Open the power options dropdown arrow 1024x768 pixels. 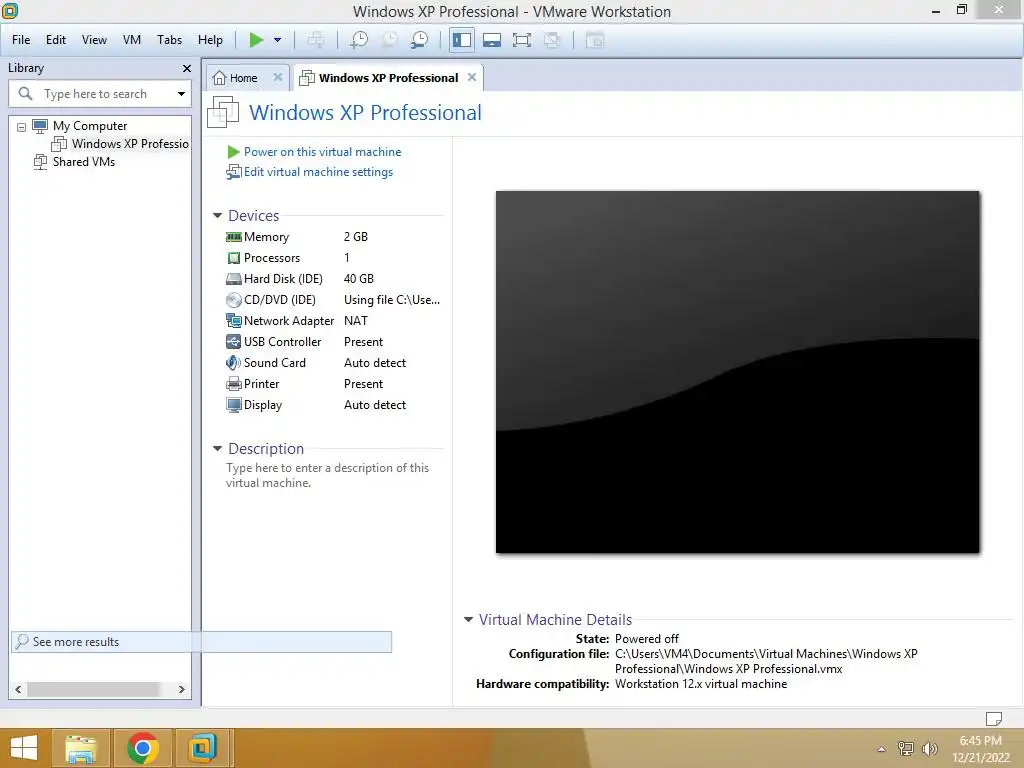click(278, 40)
